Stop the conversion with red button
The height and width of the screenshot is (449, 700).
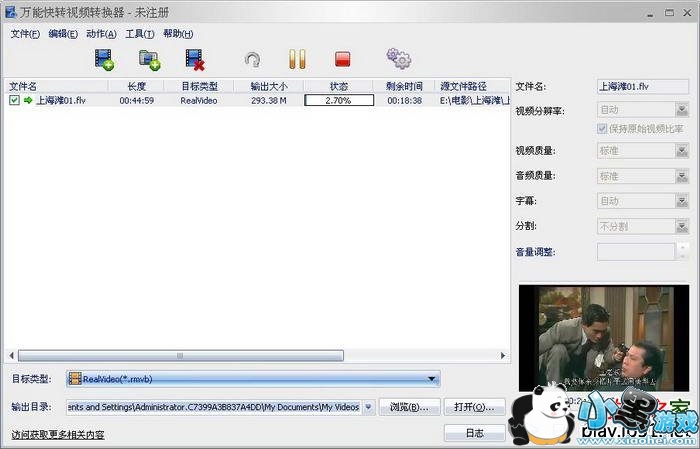[342, 59]
